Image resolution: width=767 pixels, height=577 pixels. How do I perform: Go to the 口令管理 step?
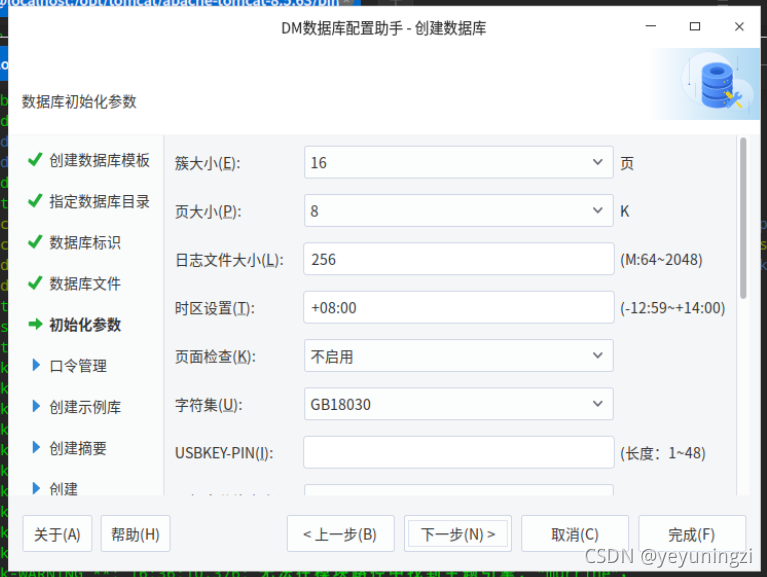click(x=78, y=366)
